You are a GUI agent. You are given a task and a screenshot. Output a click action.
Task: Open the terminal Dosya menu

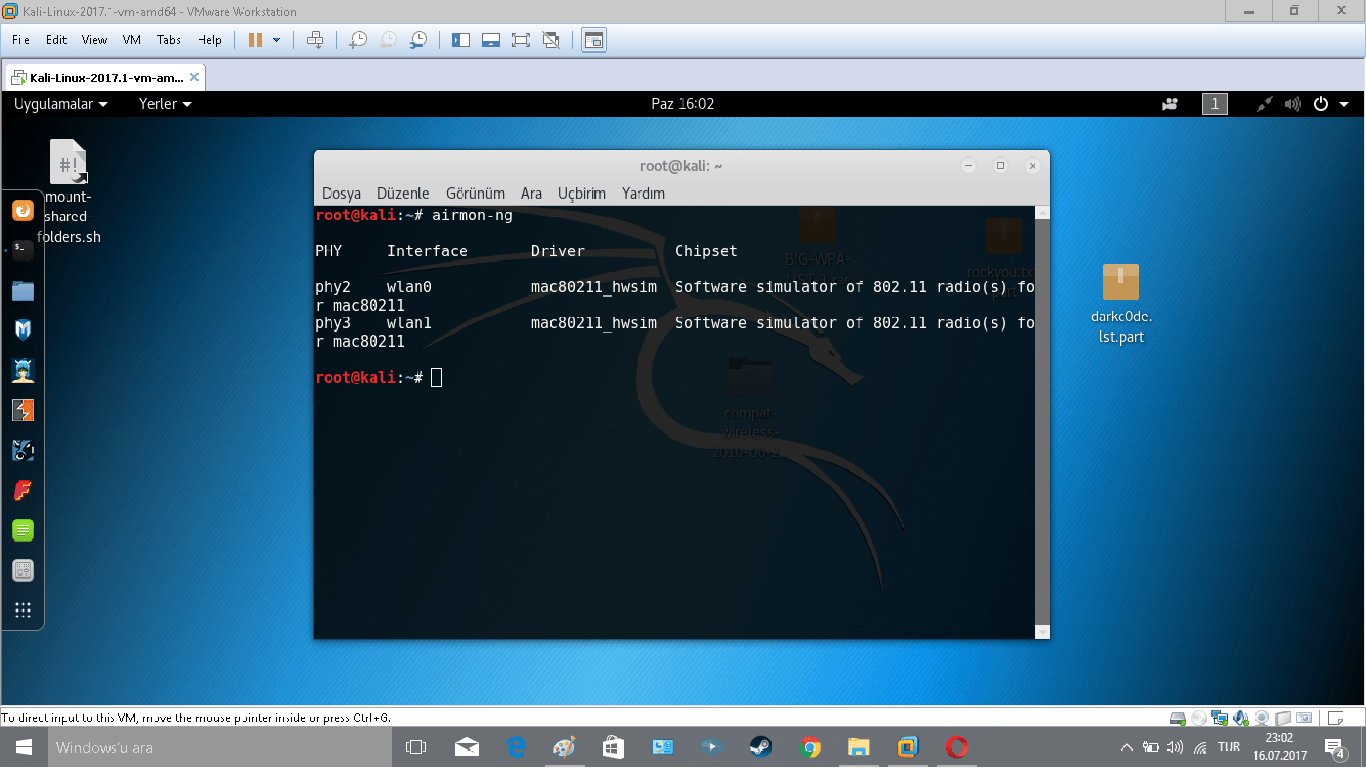(342, 193)
